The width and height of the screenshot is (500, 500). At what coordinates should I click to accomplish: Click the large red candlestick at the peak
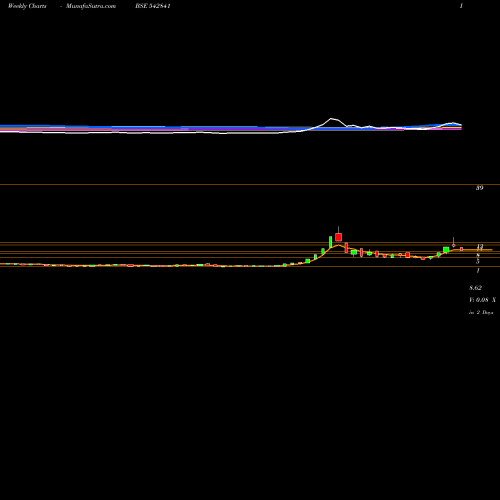[339, 237]
